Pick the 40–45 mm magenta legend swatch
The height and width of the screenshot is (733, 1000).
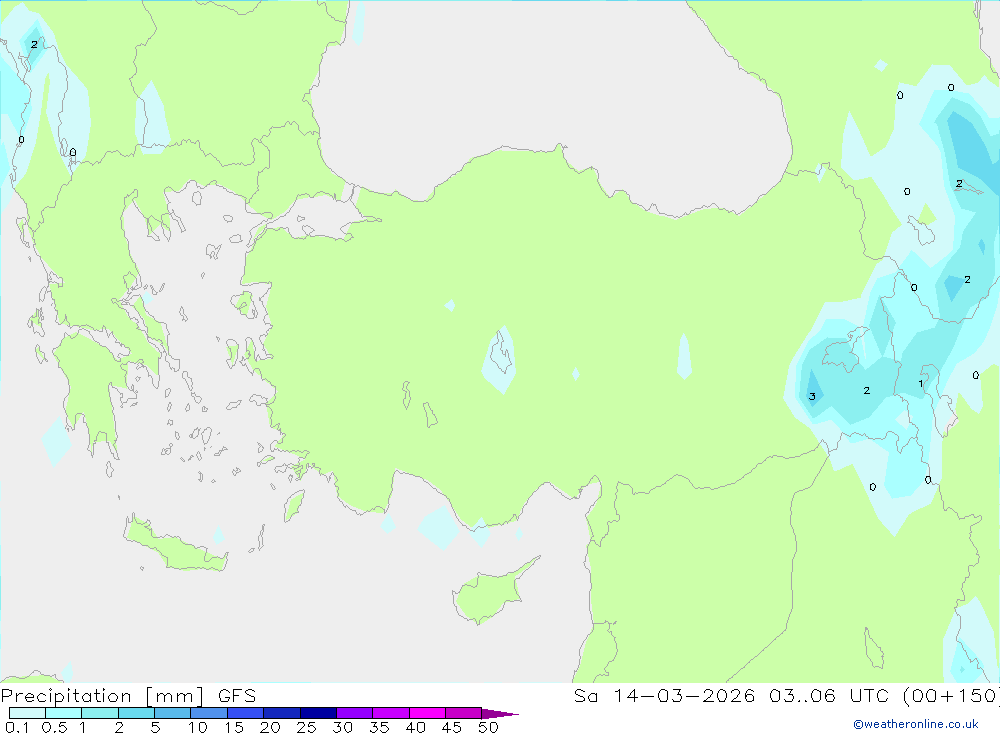point(427,713)
